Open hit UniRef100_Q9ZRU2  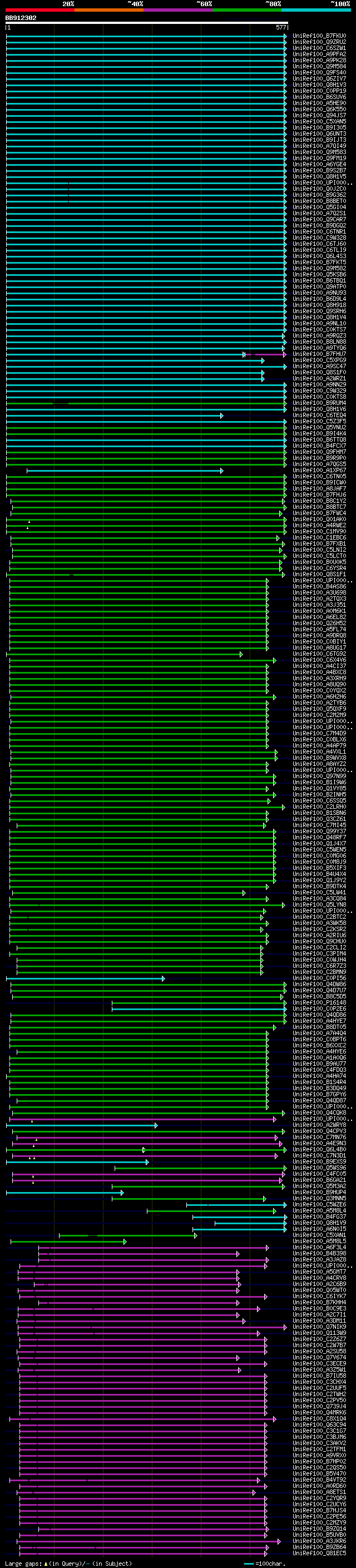click(319, 42)
